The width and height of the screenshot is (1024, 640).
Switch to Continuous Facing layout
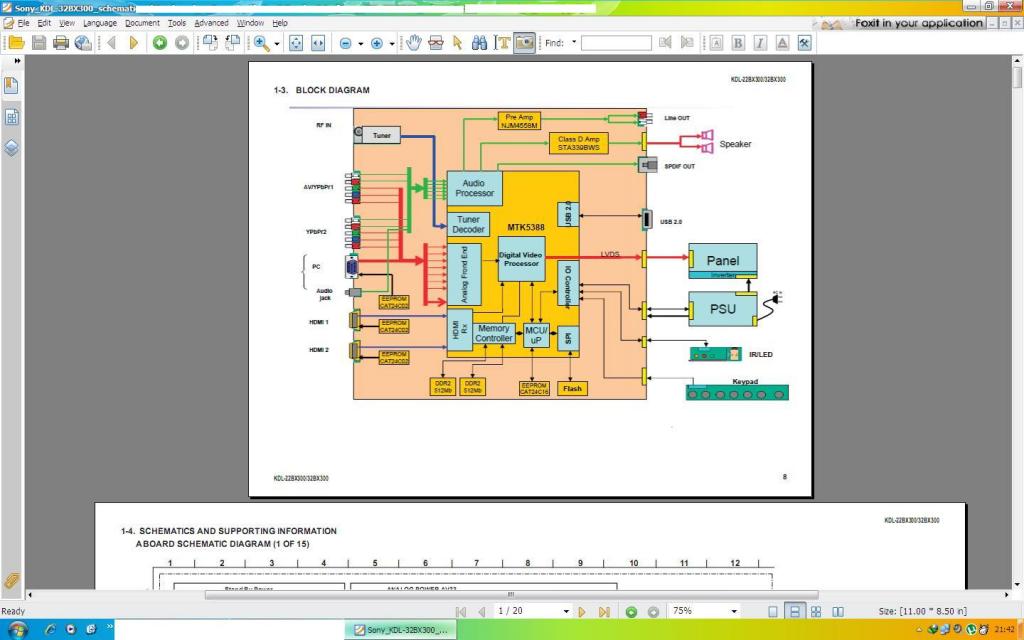(816, 612)
